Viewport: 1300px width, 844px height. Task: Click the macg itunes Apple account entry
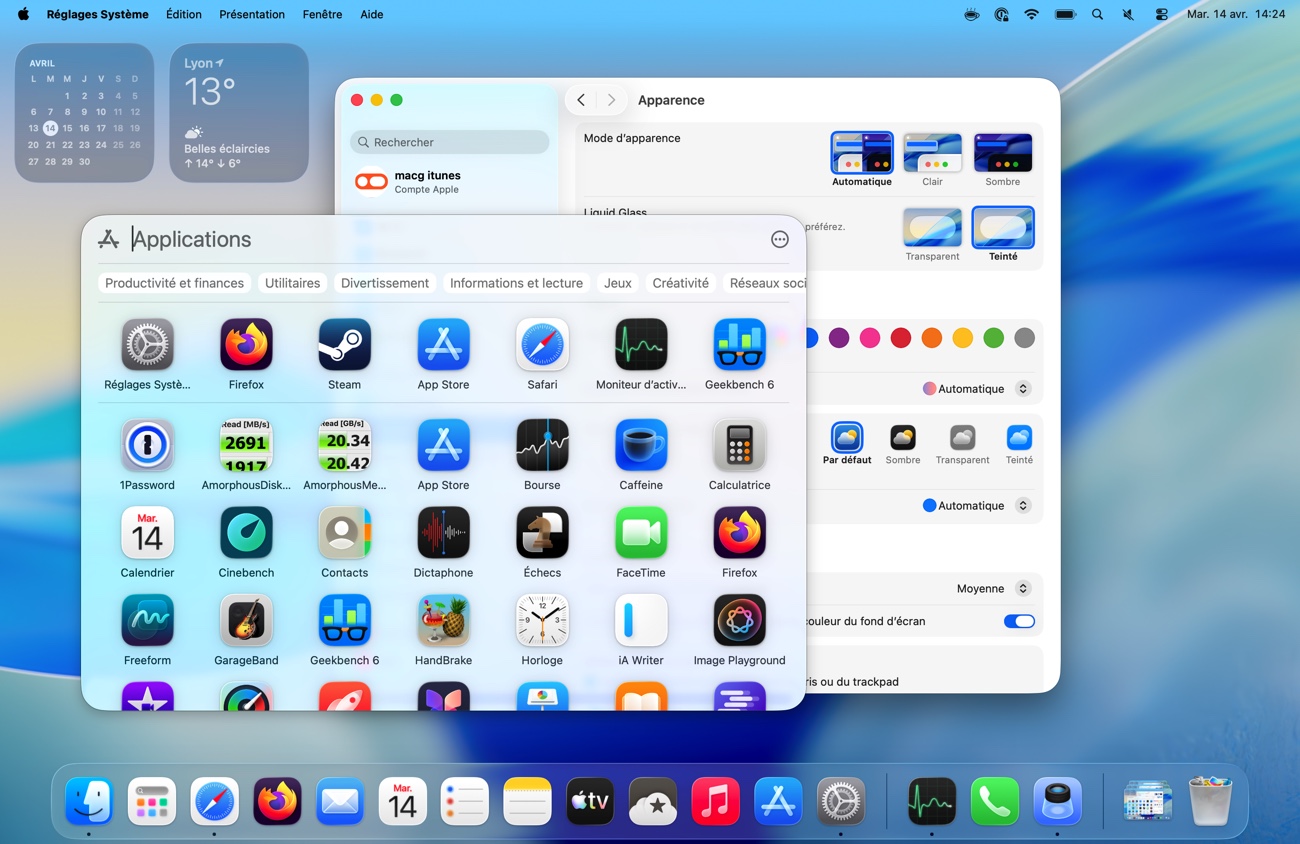coord(427,181)
